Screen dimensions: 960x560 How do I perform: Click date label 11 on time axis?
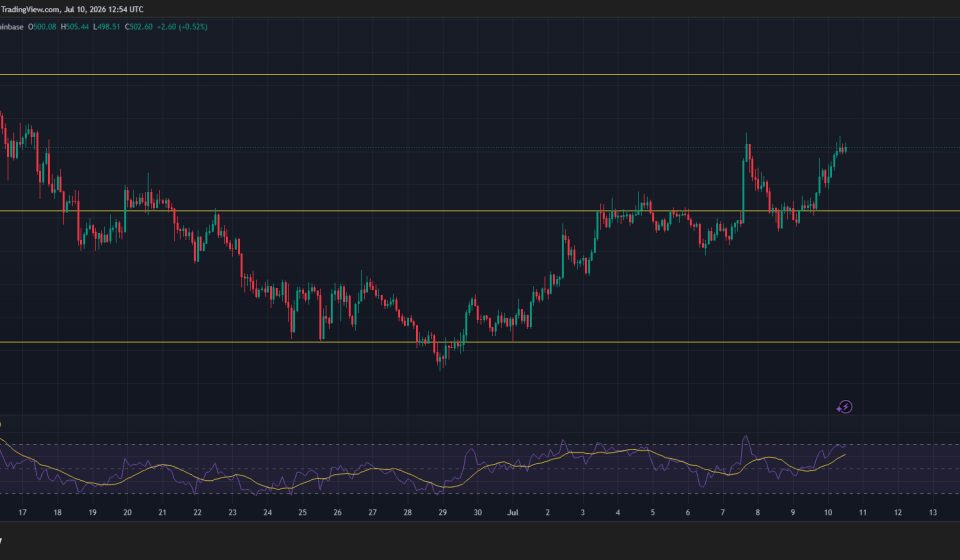(x=863, y=513)
